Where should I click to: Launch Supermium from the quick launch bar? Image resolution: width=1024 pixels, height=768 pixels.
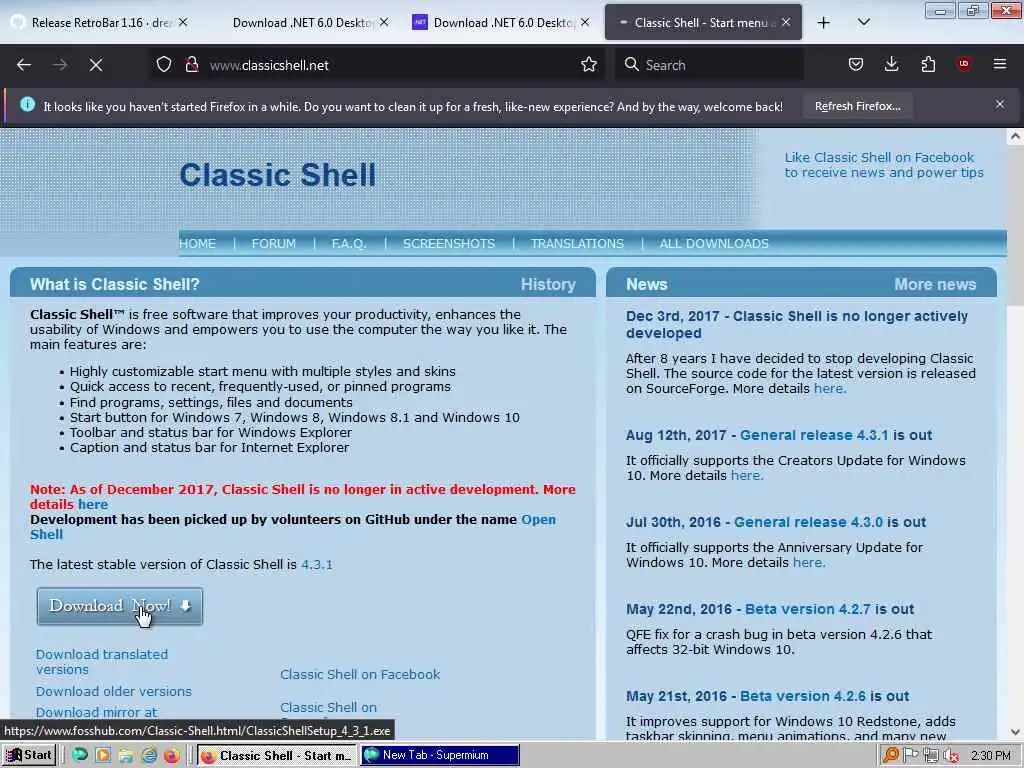point(80,756)
